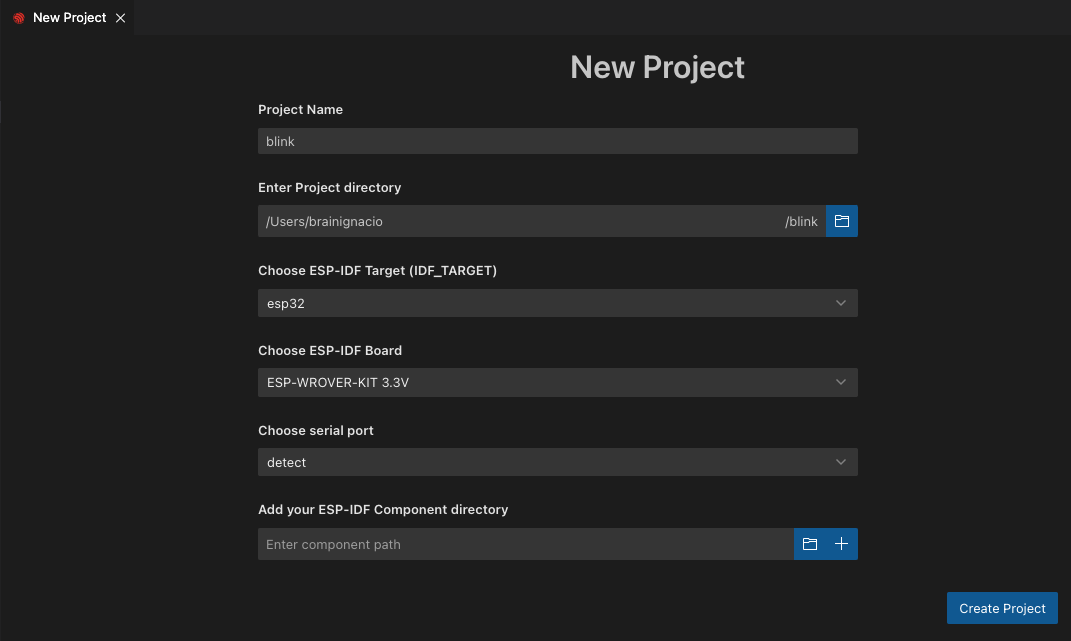Click the chevron on the esp32 target dropdown
Viewport: 1071px width, 641px height.
tap(840, 302)
